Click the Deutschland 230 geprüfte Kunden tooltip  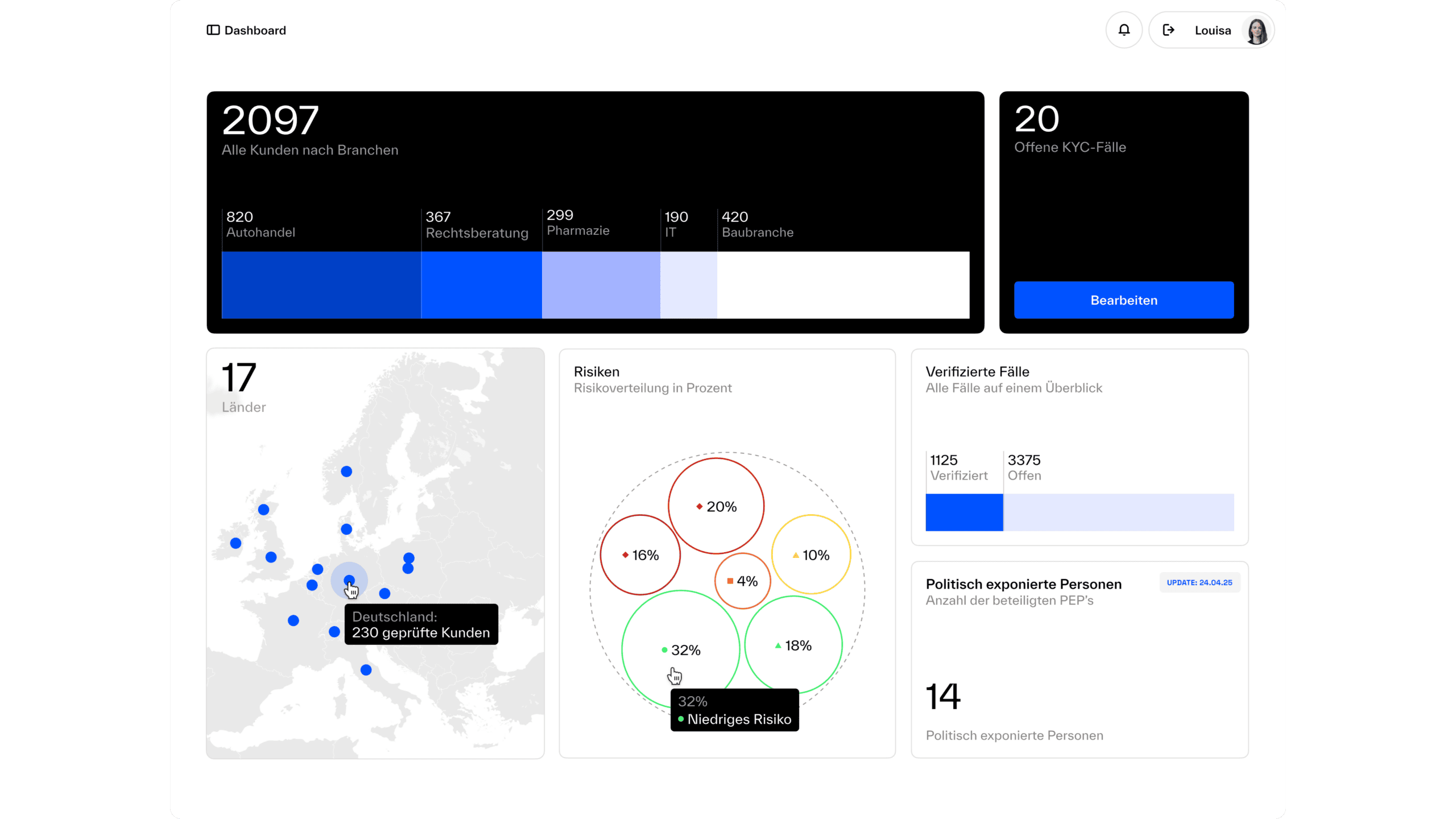click(421, 624)
